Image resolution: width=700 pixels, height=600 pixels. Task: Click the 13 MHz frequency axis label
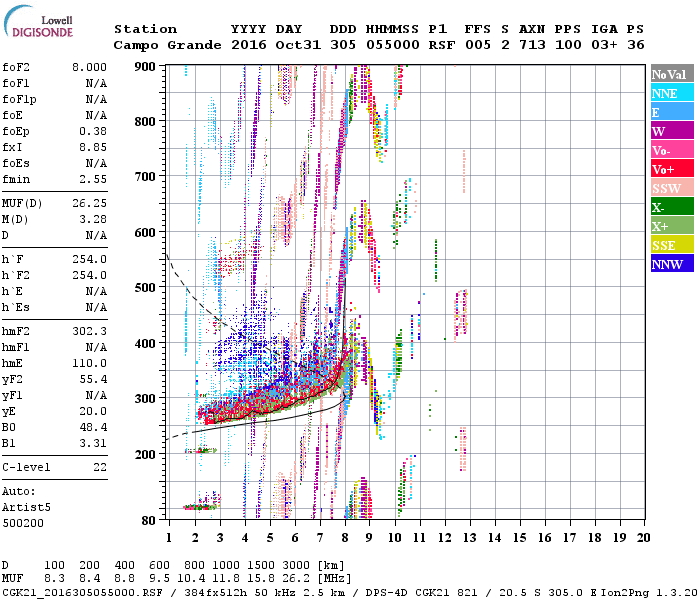(469, 537)
